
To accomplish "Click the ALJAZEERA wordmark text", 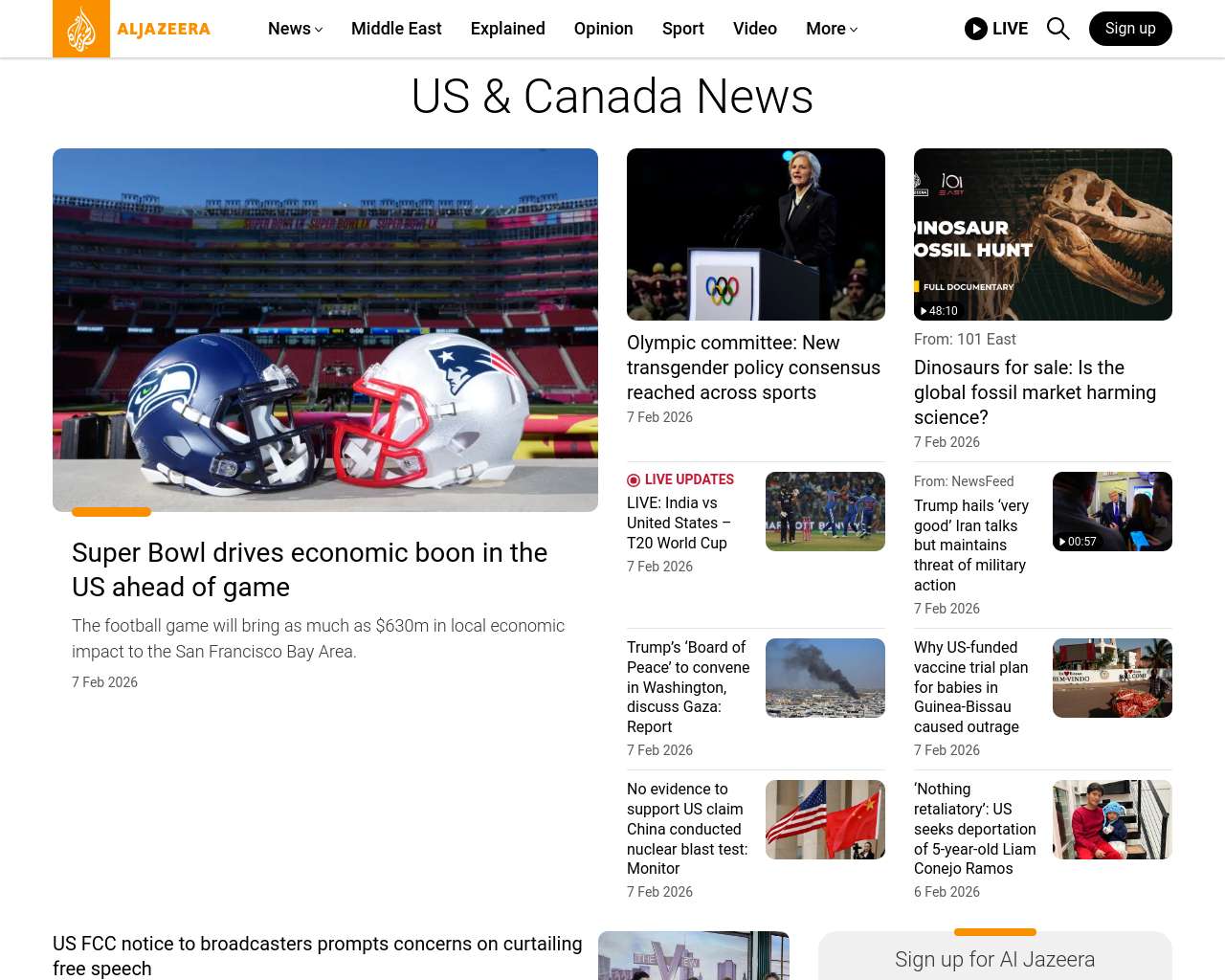I will pos(164,29).
